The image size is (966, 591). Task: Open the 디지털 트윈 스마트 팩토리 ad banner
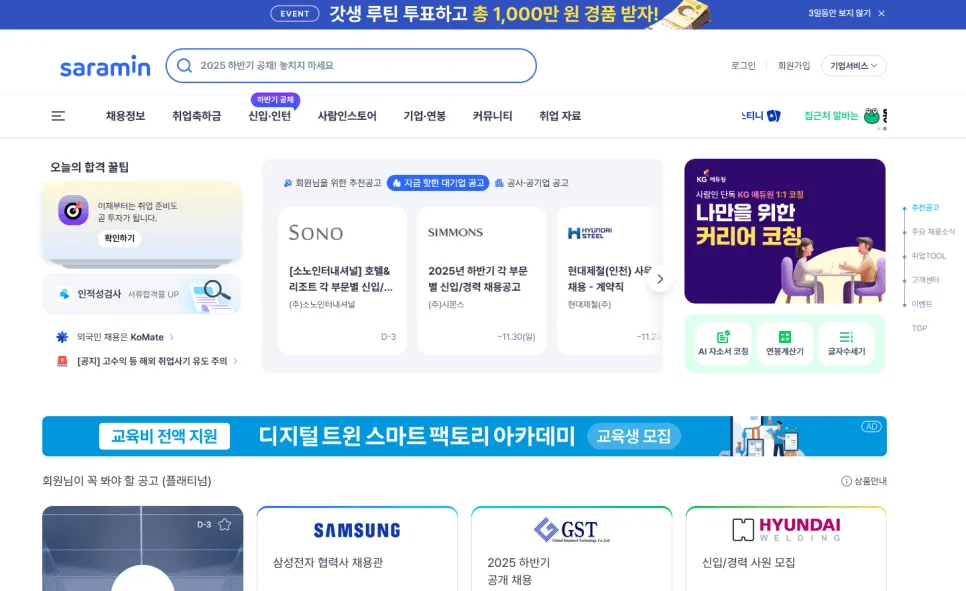(x=465, y=436)
